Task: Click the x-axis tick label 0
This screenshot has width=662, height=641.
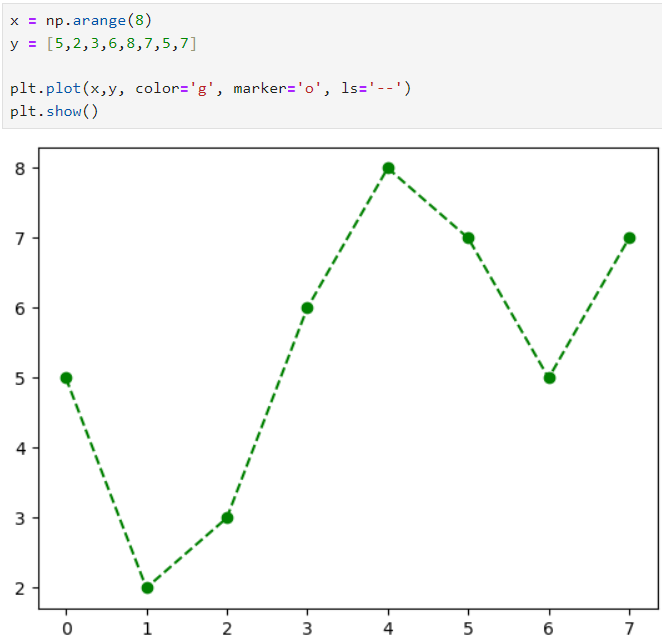Action: pos(67,629)
